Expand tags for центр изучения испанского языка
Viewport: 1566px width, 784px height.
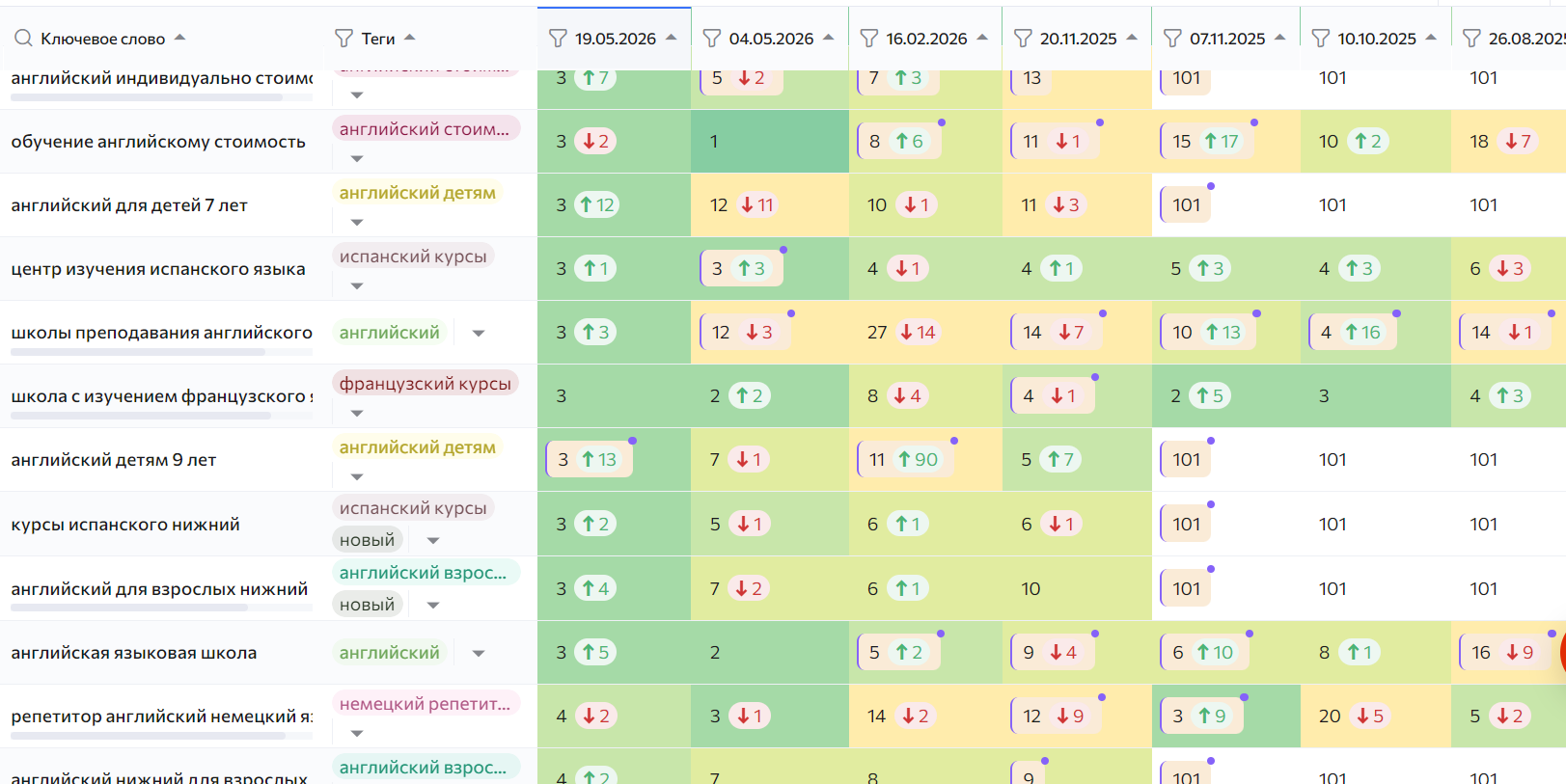(x=357, y=285)
